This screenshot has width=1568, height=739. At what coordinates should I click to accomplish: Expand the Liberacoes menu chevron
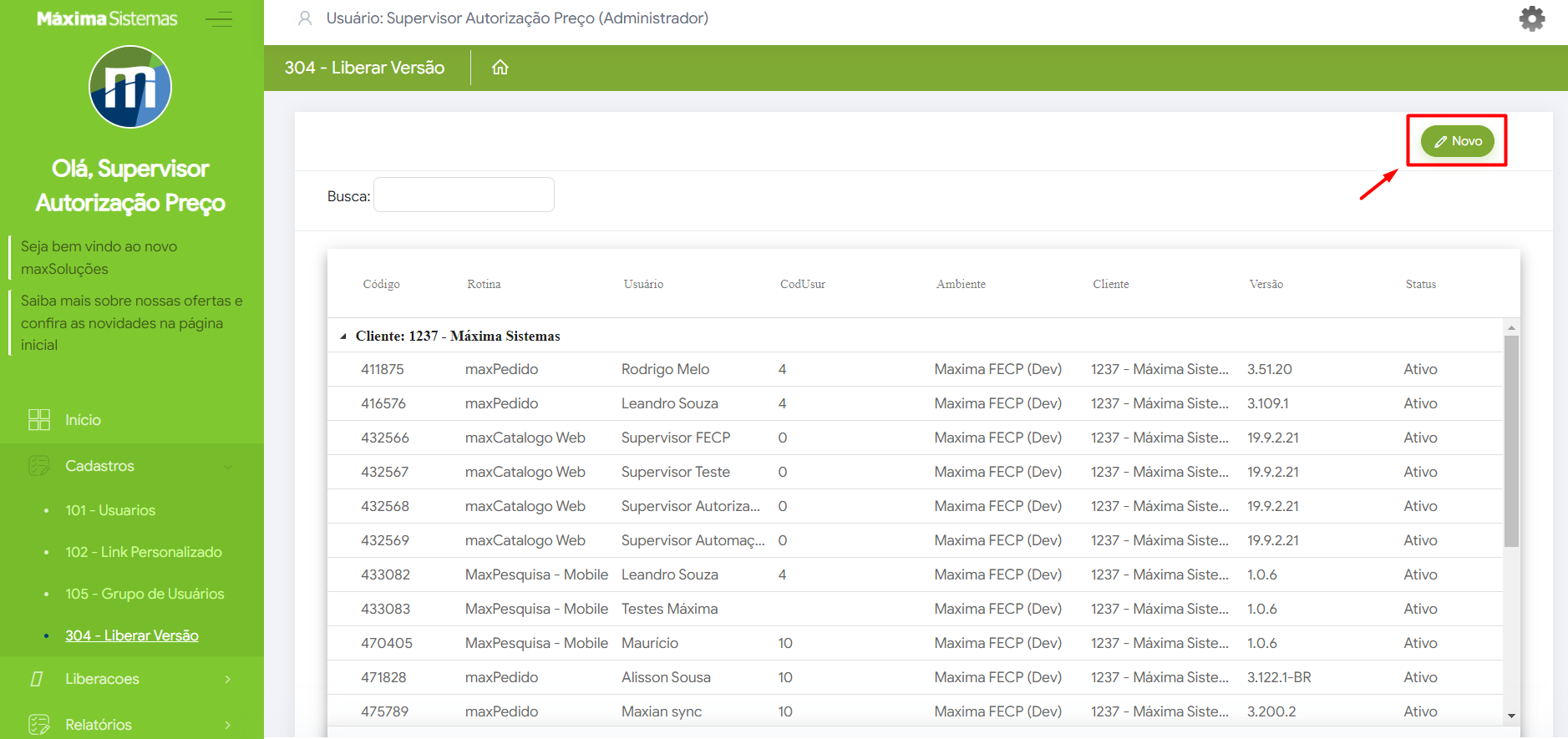(x=228, y=679)
